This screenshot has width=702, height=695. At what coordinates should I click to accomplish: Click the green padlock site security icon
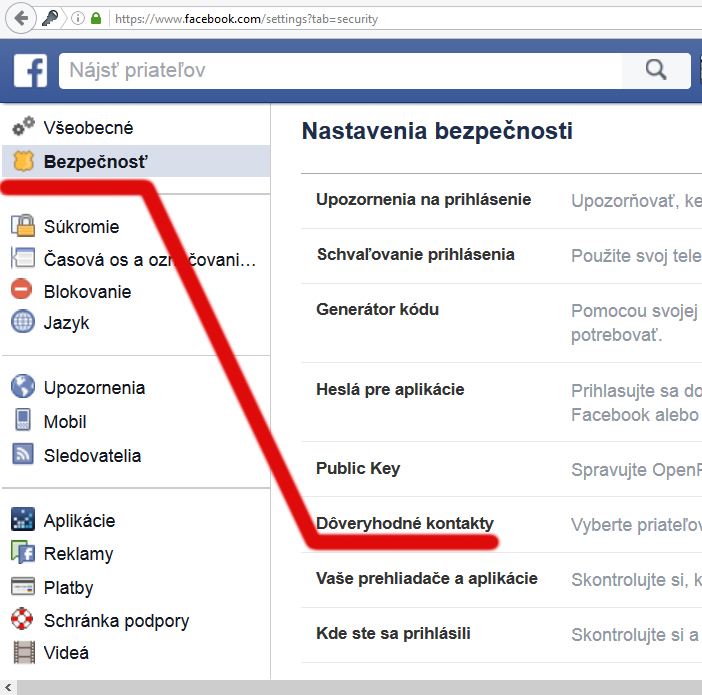click(96, 19)
